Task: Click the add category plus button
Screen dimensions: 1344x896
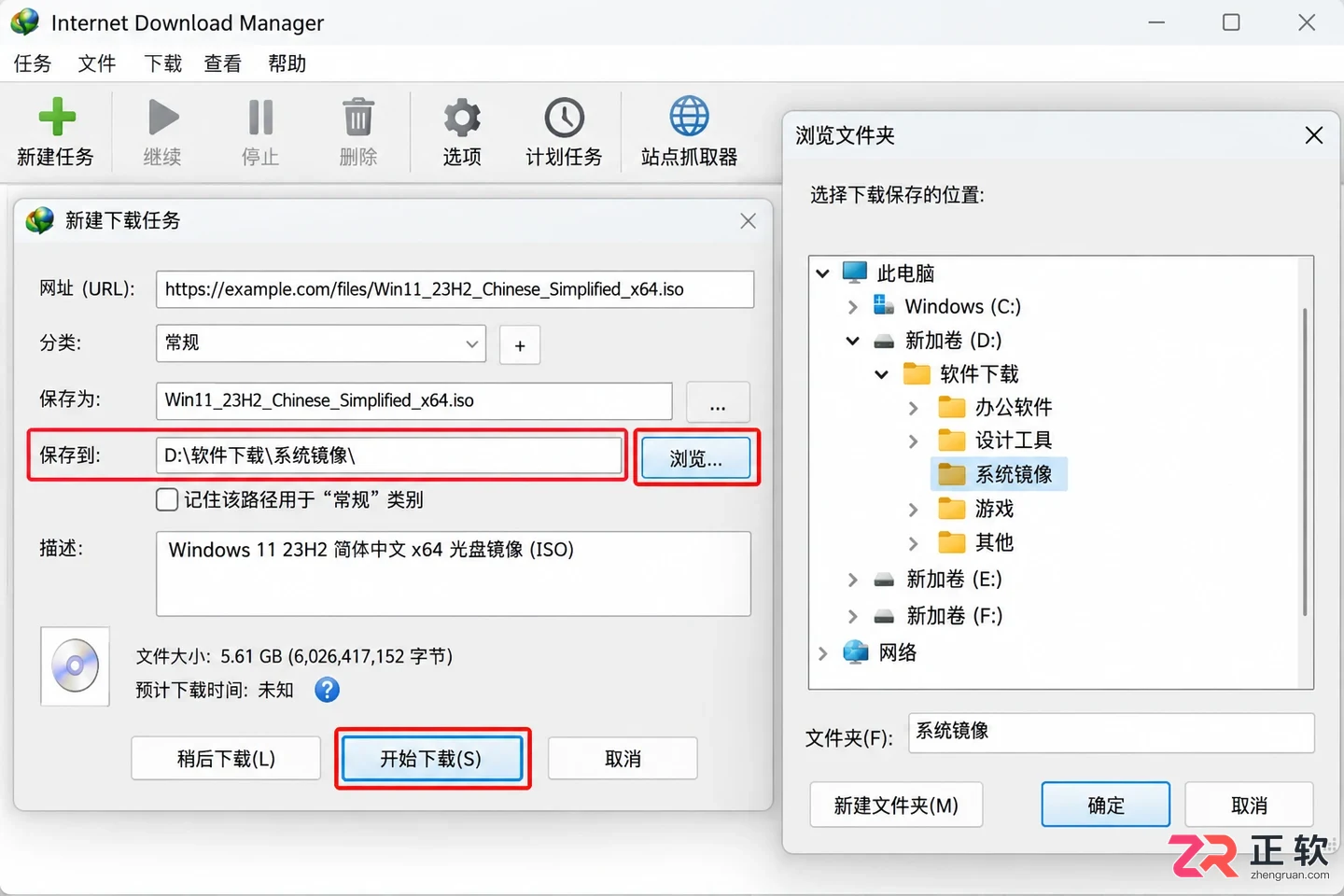Action: click(520, 345)
